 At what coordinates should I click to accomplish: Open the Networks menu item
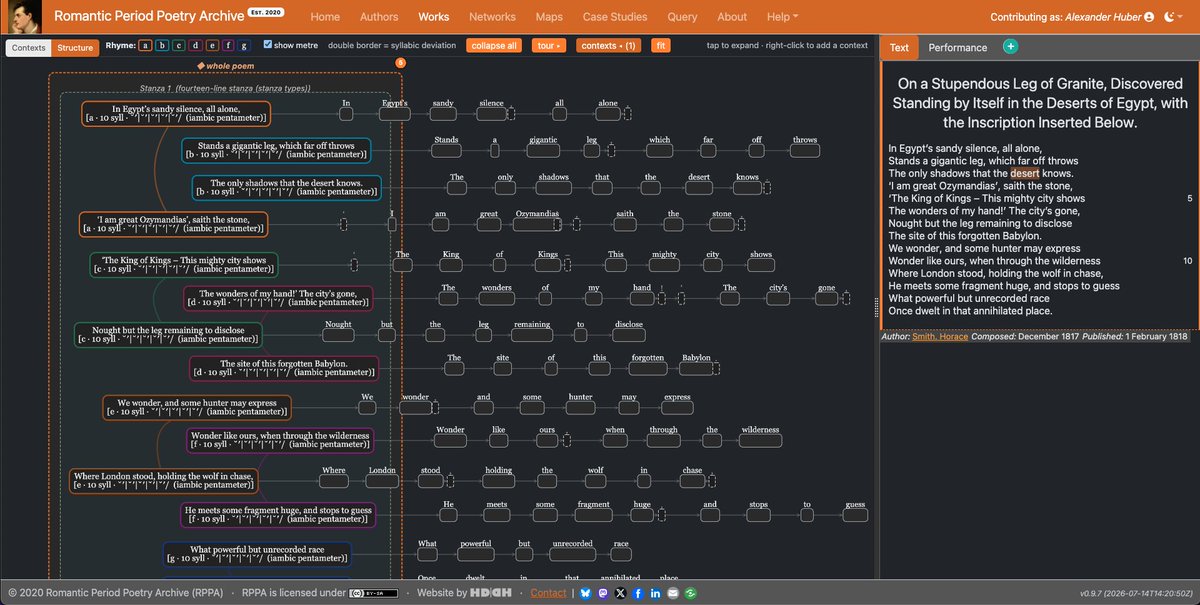coord(492,17)
